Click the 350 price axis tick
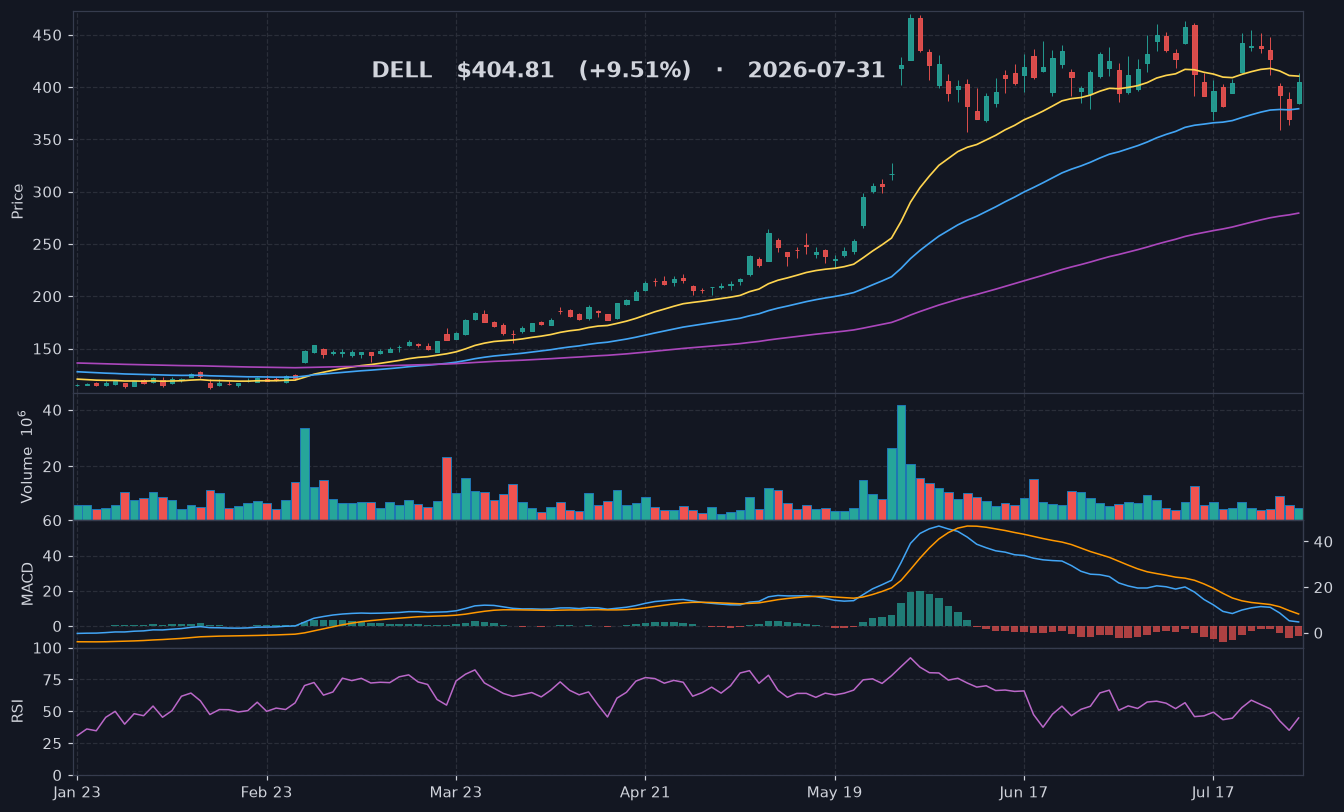This screenshot has width=1344, height=812. tap(48, 140)
